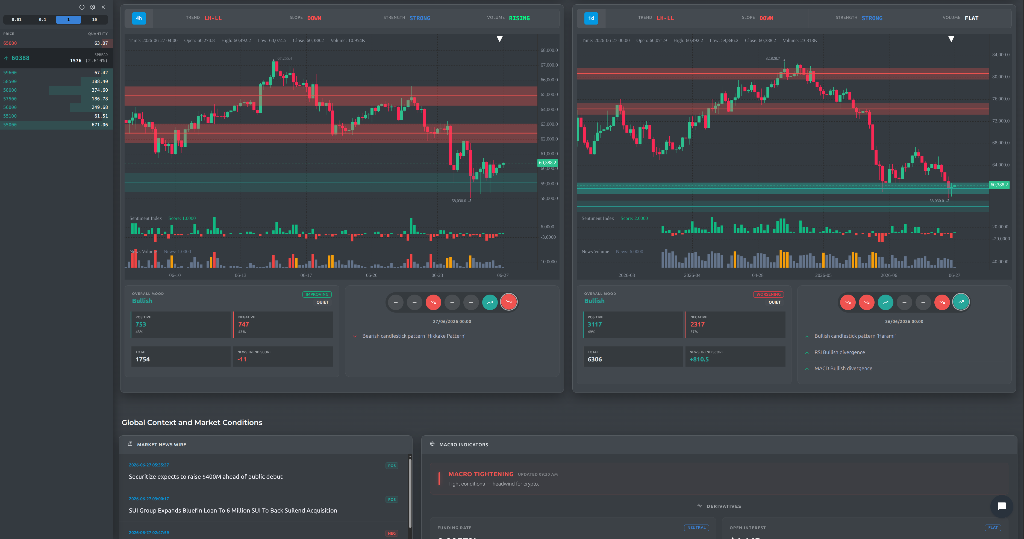
Task: Expand the market data section under macro indicators
Action: [719, 506]
